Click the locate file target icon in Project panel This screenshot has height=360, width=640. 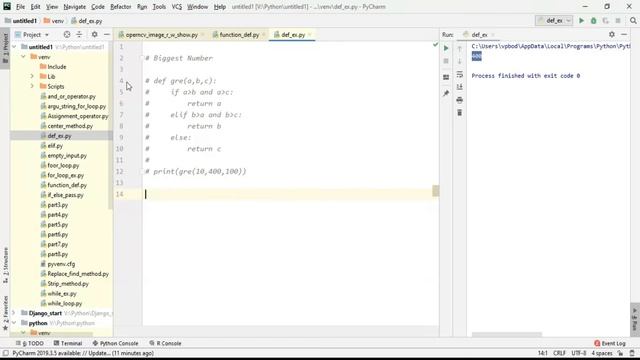point(67,35)
